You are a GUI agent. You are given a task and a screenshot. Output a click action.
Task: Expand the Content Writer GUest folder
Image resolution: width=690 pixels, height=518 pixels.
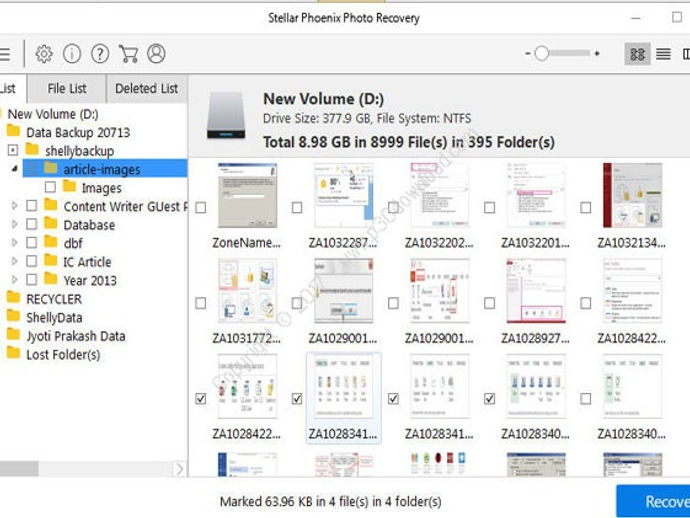coord(15,206)
